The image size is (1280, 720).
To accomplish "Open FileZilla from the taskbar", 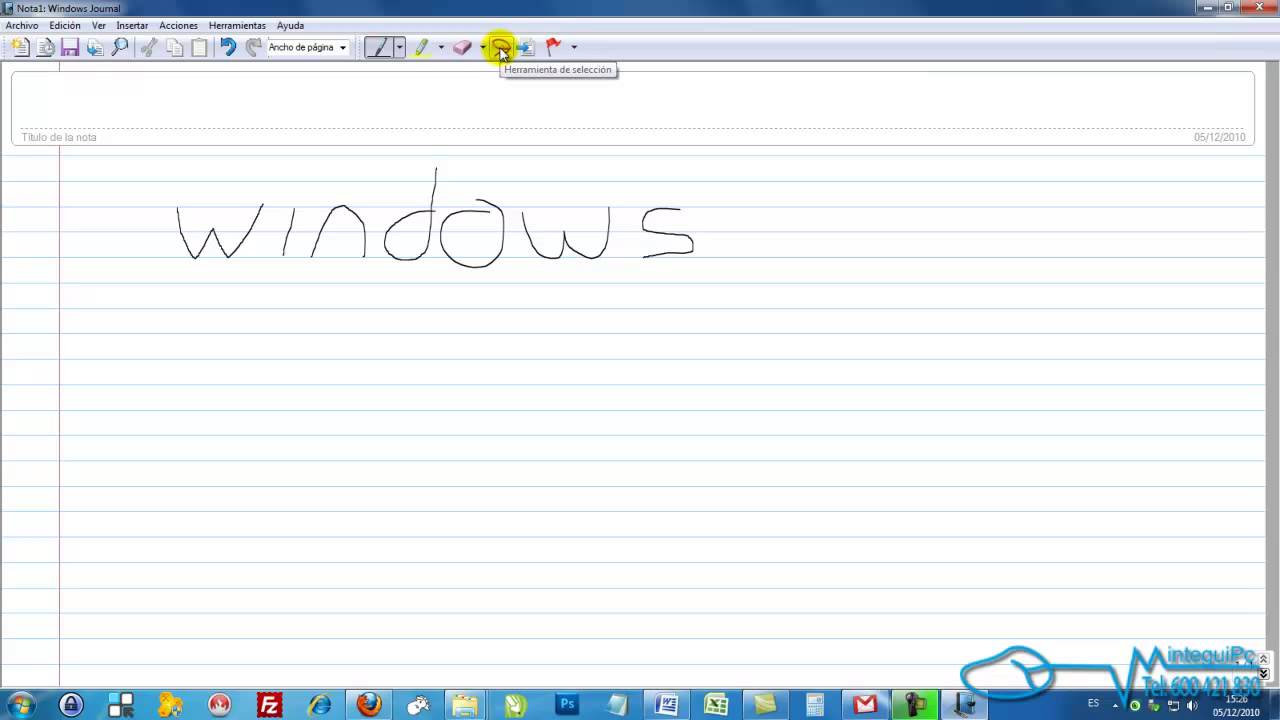I will point(269,704).
